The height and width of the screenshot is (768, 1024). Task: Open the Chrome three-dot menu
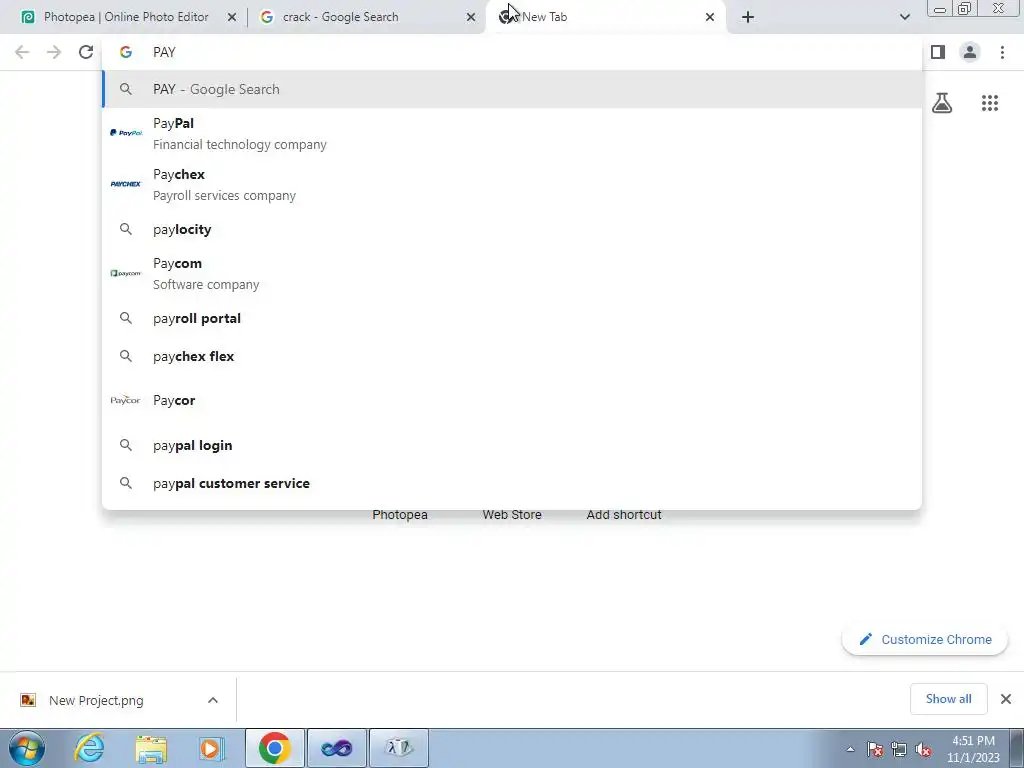pos(1002,52)
